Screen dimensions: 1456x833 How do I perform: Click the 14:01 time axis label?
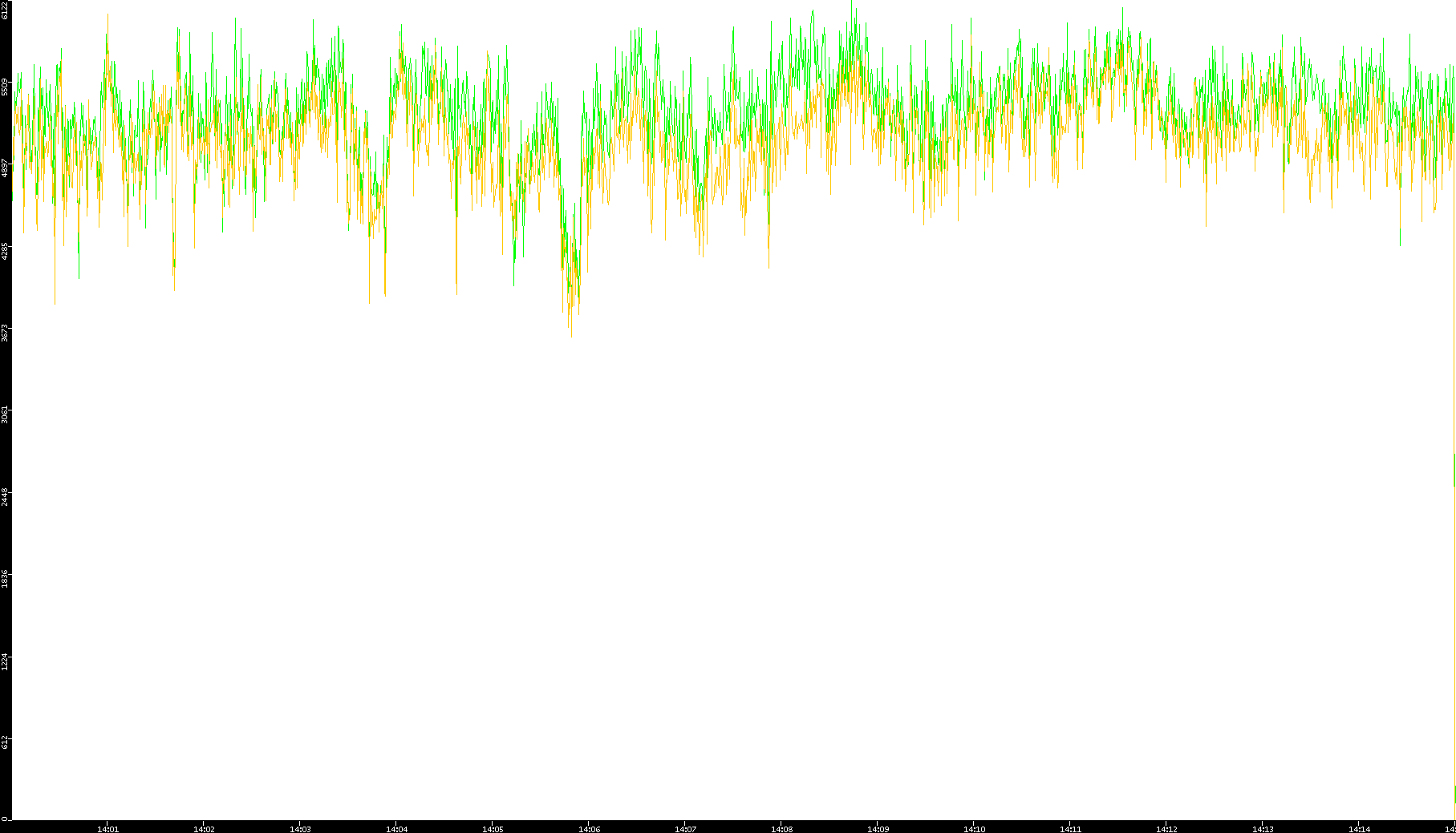[x=107, y=829]
